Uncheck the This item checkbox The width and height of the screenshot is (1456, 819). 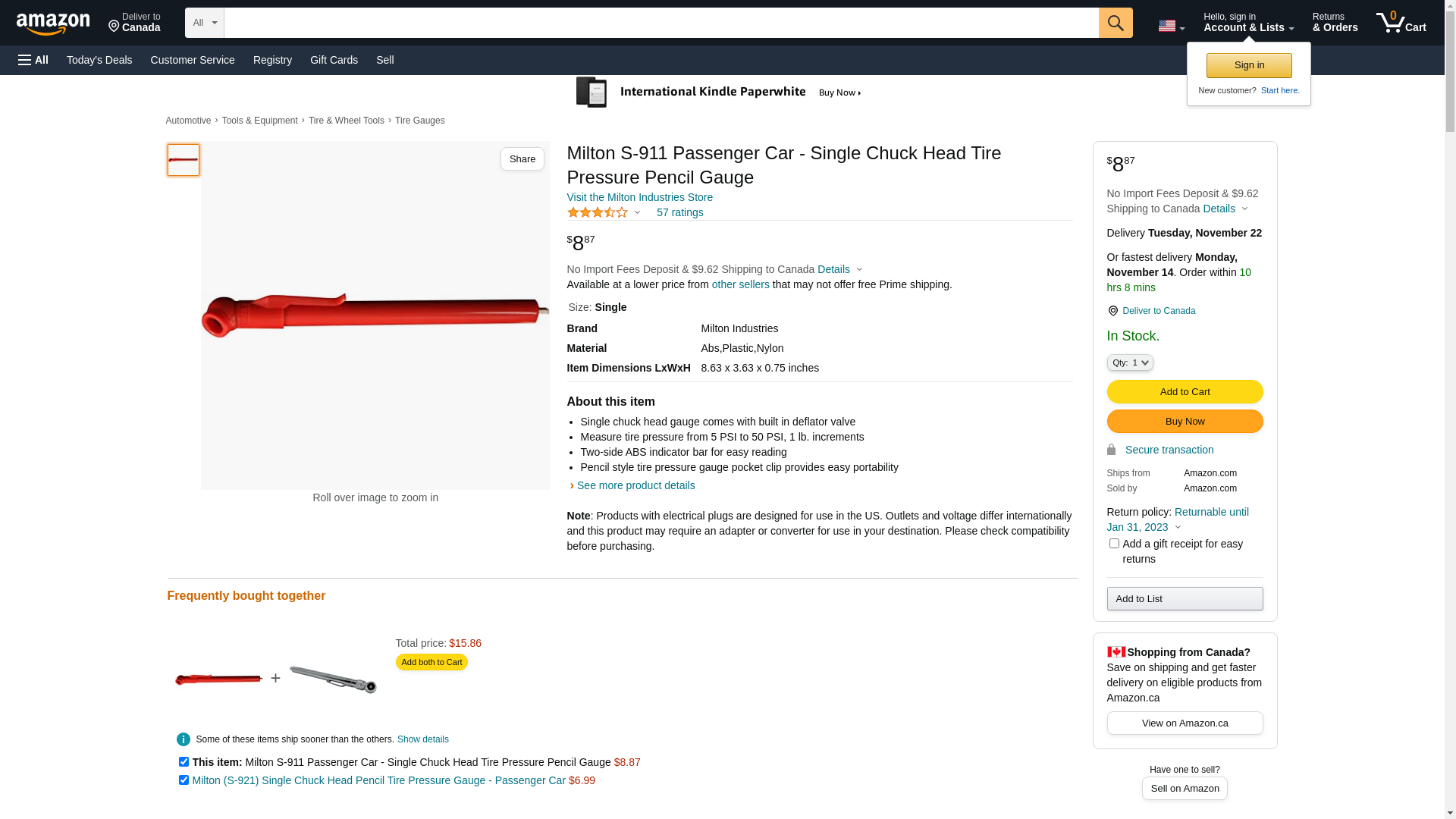pyautogui.click(x=184, y=762)
